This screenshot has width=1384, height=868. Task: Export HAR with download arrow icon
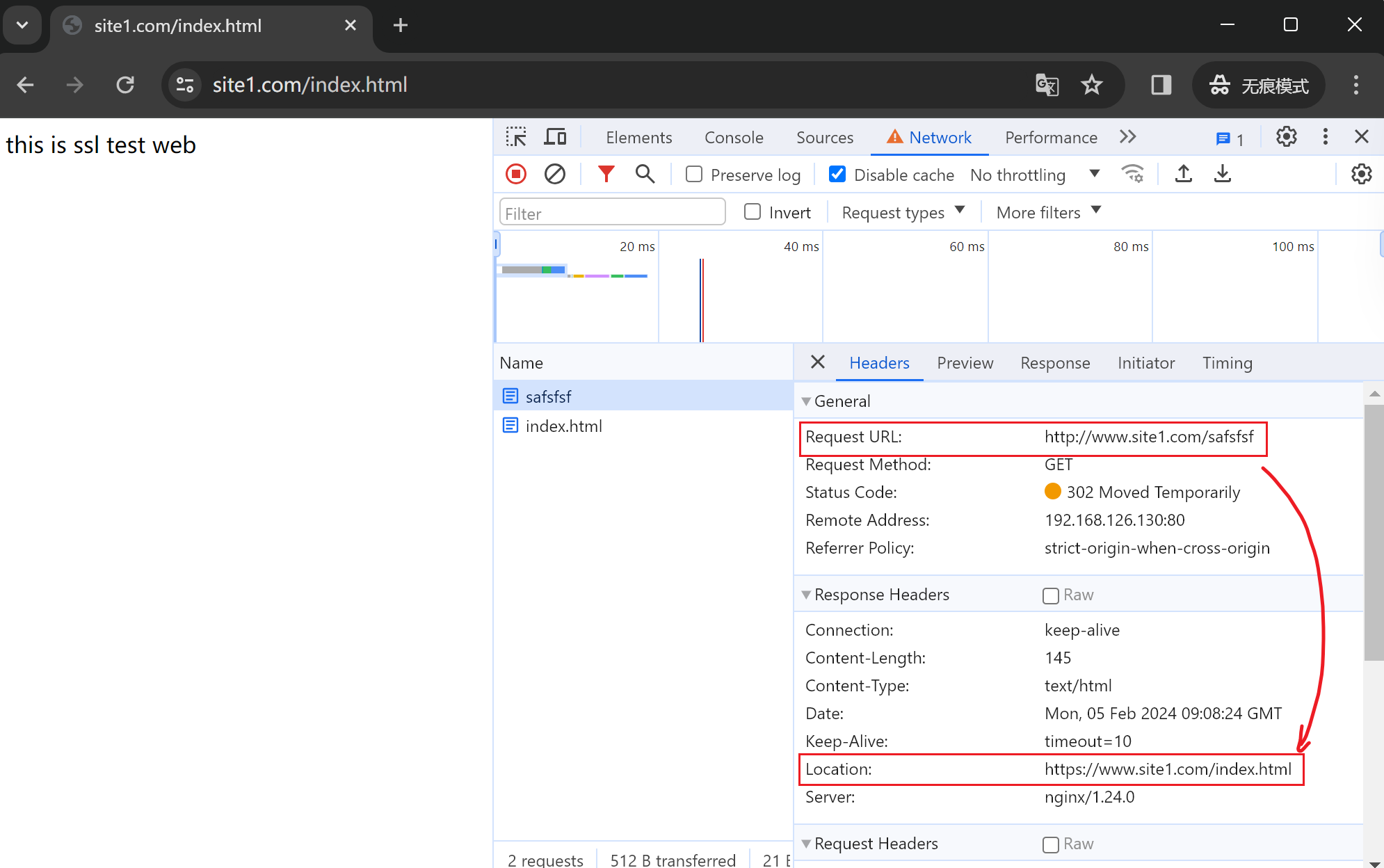pyautogui.click(x=1222, y=174)
